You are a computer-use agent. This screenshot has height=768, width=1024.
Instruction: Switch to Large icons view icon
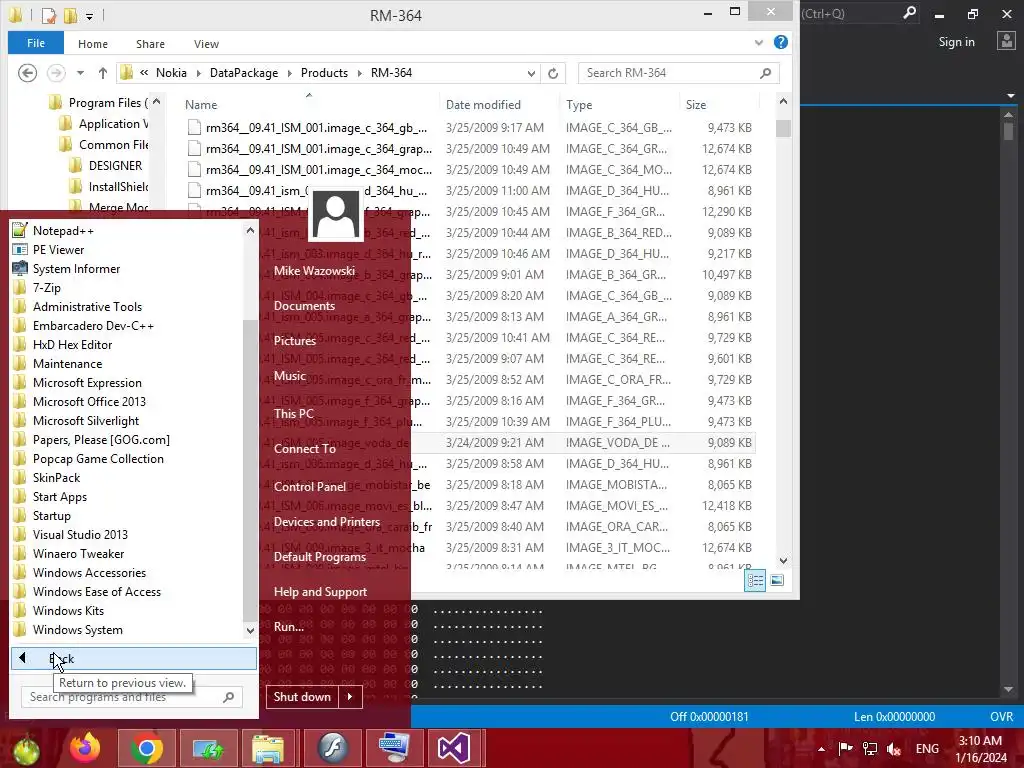pos(777,581)
